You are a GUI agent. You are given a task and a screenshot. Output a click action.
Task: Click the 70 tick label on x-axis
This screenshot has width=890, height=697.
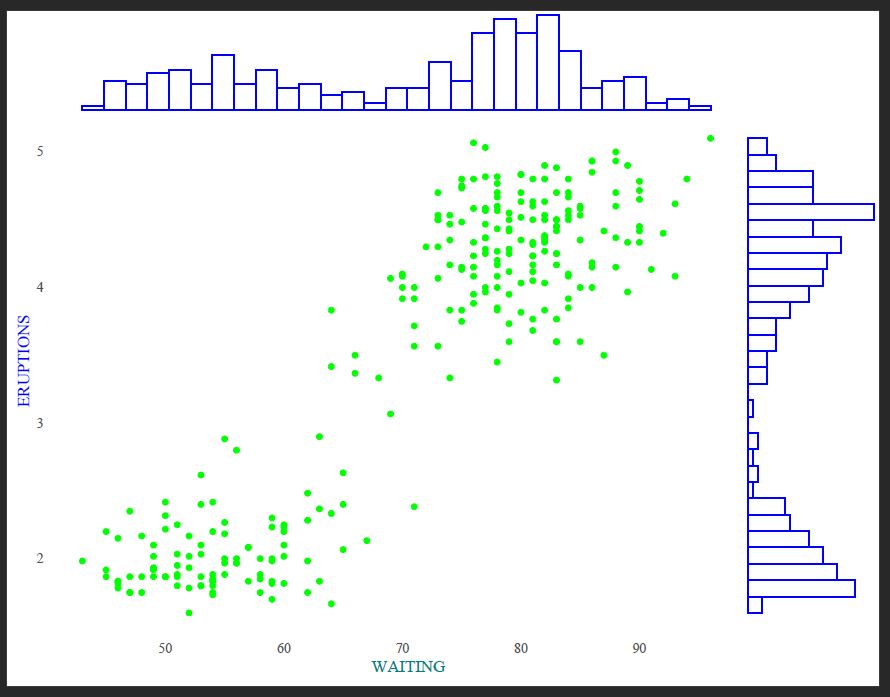[x=402, y=649]
